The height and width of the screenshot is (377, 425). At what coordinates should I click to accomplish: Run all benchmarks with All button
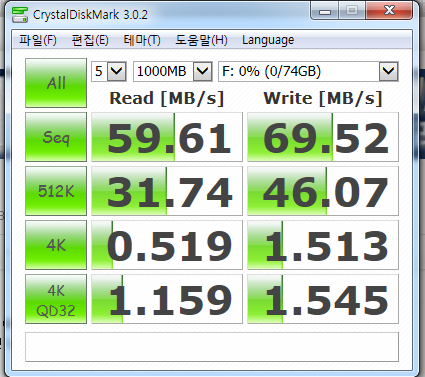point(56,83)
